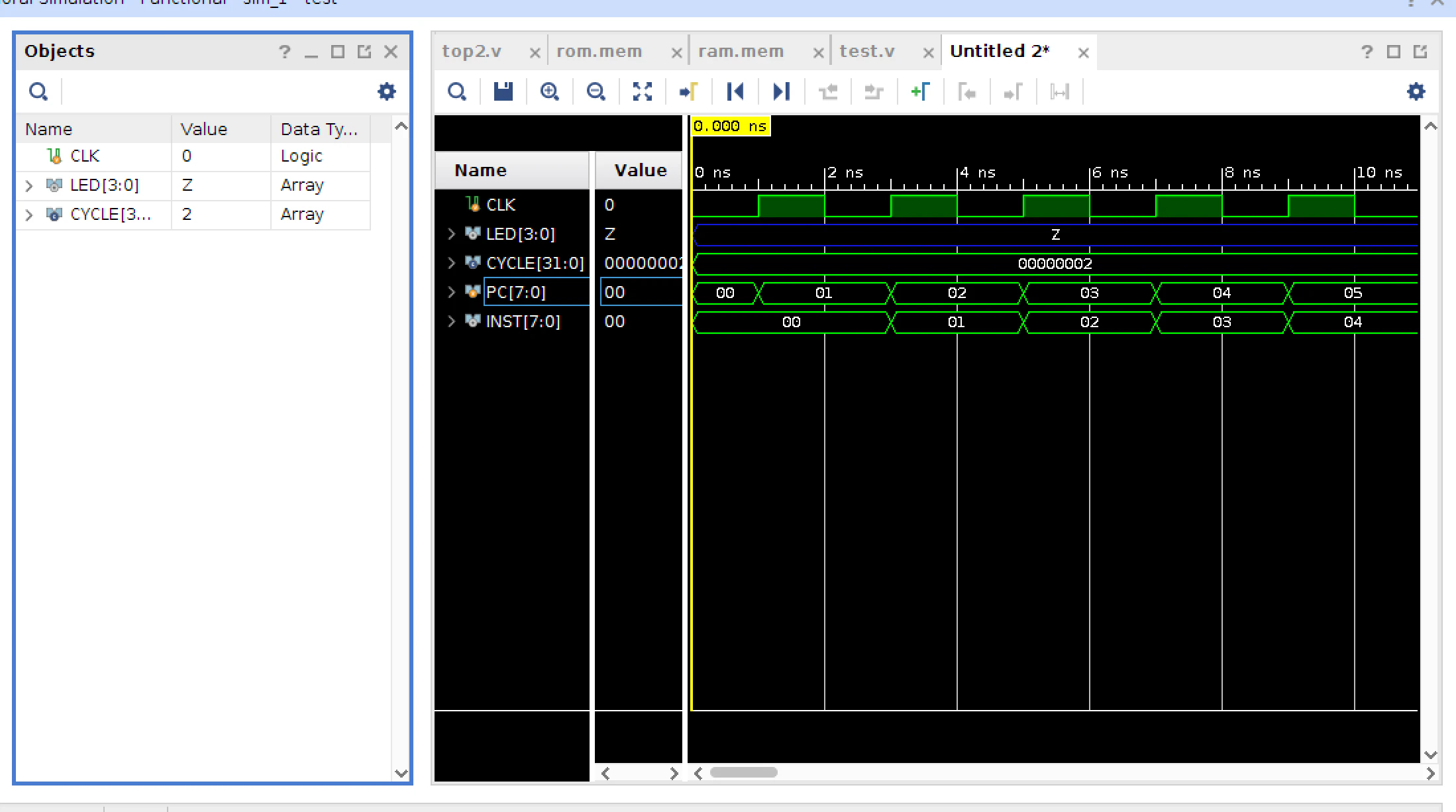Screen dimensions: 1456x812
Task: Sort Objects by Value column
Action: [x=221, y=129]
